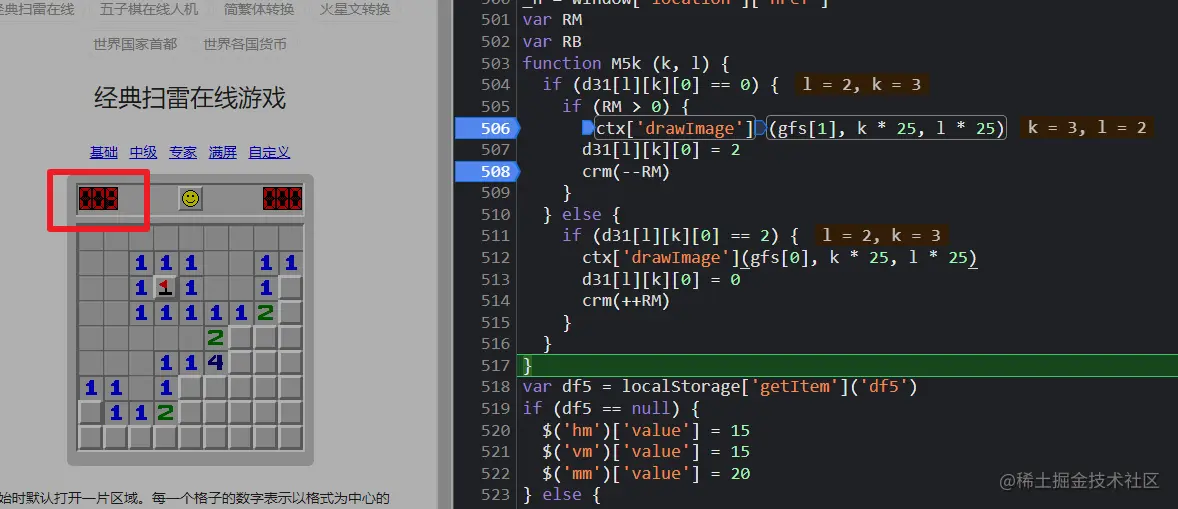The image size is (1178, 509).
Task: Open the 五子棋在线人机 navigation link
Action: pyautogui.click(x=149, y=9)
